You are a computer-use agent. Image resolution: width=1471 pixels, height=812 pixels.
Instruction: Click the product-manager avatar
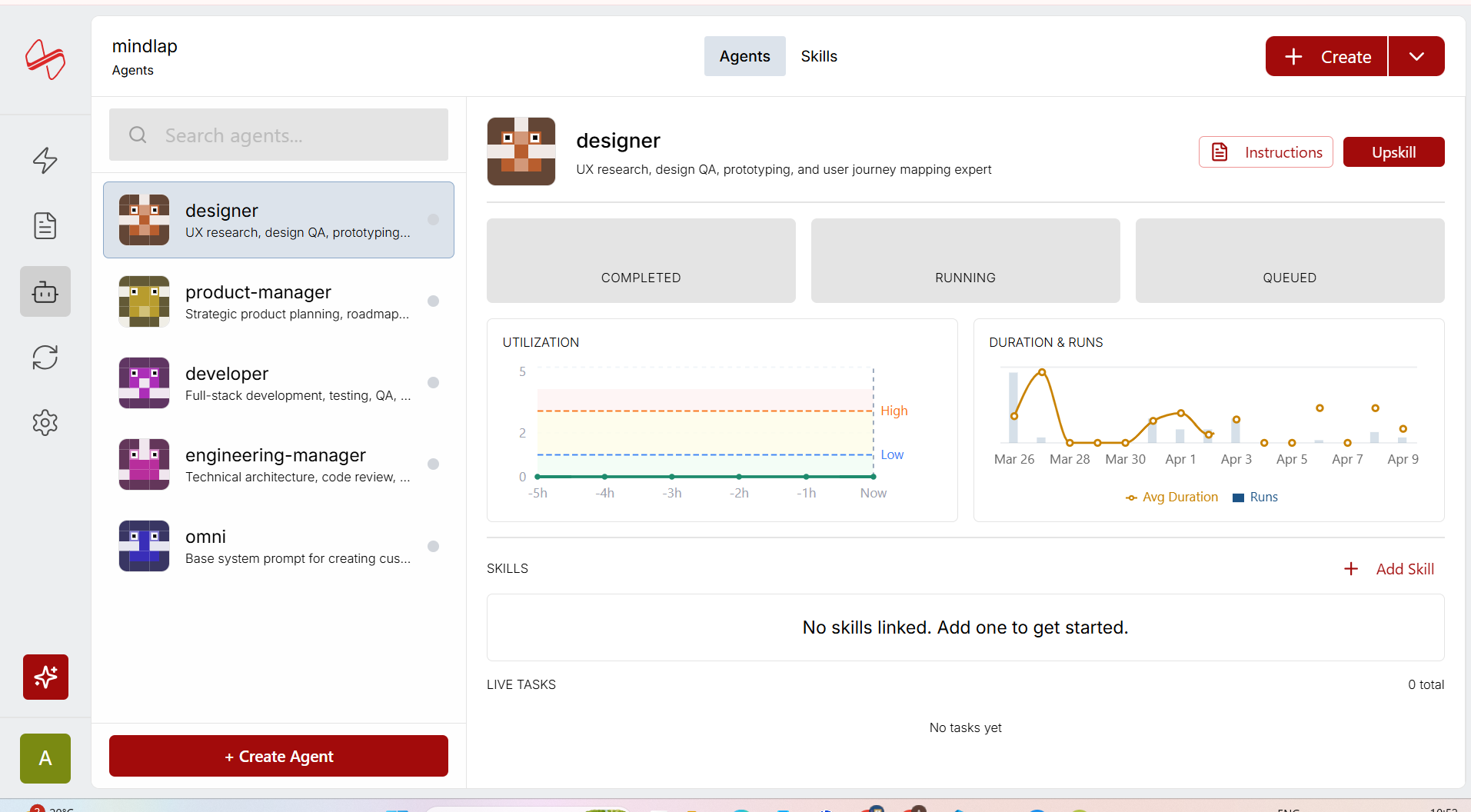144,301
